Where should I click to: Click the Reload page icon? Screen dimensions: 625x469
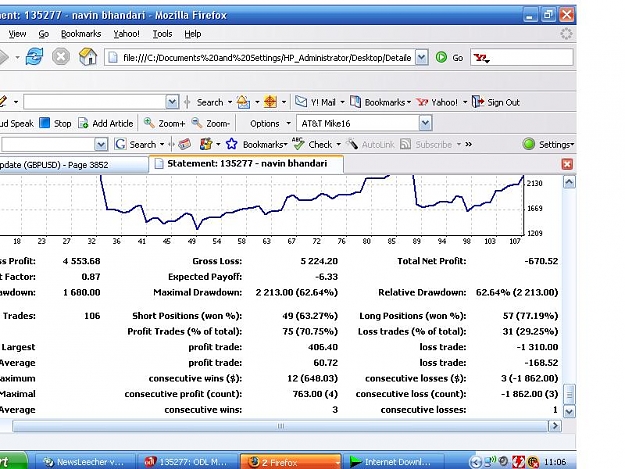34,57
